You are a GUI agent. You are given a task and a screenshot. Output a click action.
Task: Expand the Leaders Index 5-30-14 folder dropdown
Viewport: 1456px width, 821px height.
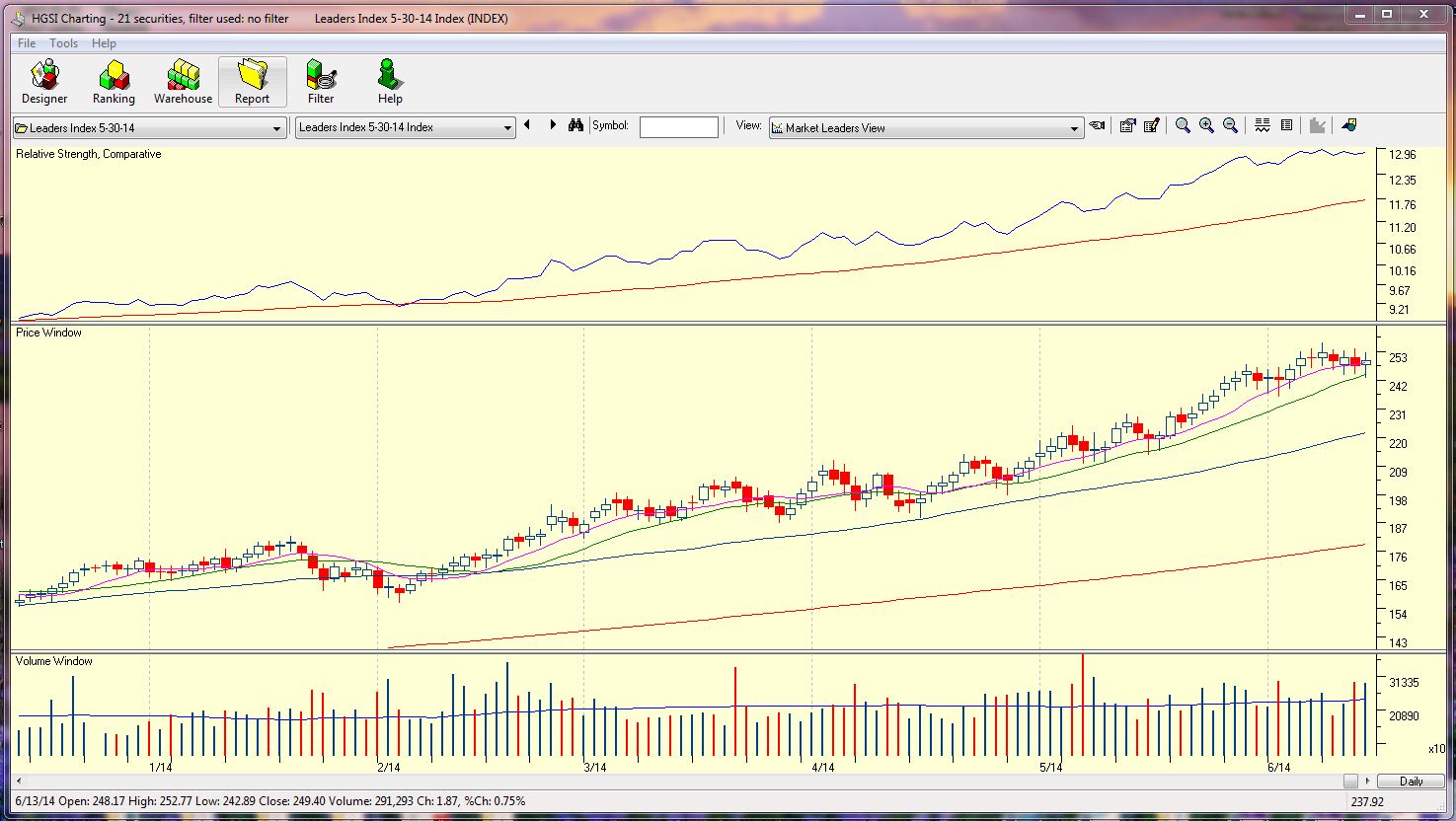point(276,128)
